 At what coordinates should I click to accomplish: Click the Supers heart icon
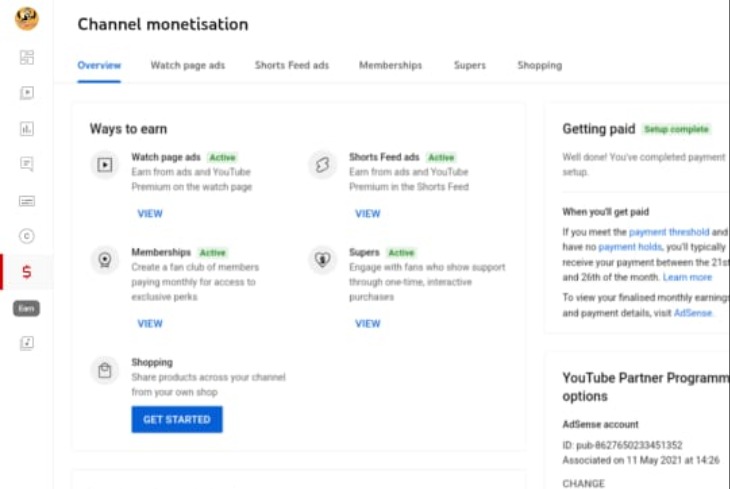coord(322,259)
